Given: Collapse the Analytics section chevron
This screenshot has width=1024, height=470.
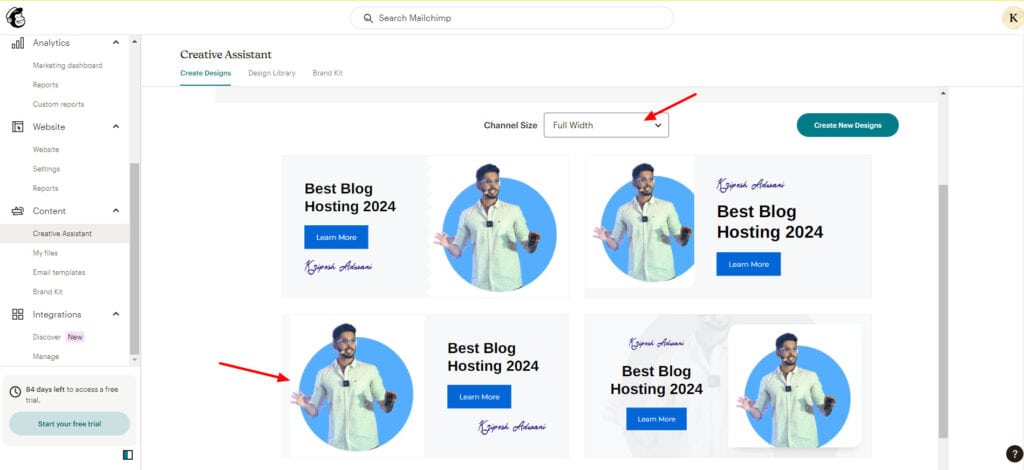Looking at the screenshot, I should (116, 42).
